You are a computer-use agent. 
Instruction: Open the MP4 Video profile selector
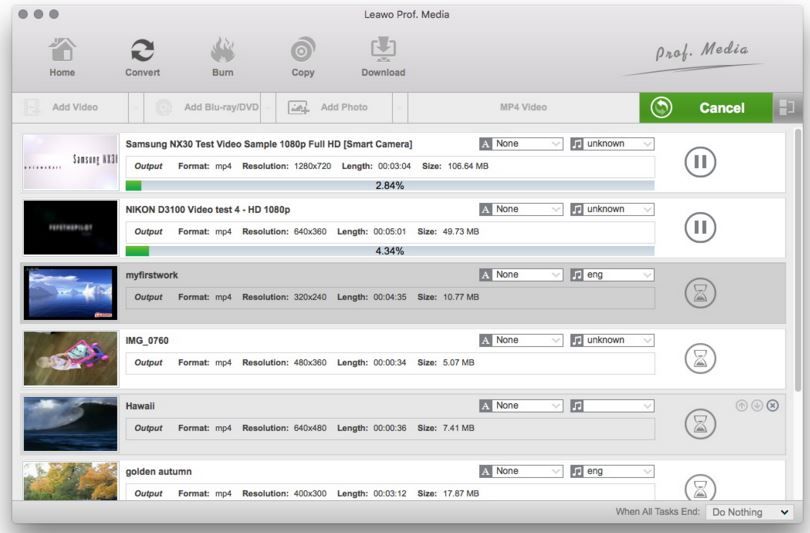pyautogui.click(x=523, y=107)
